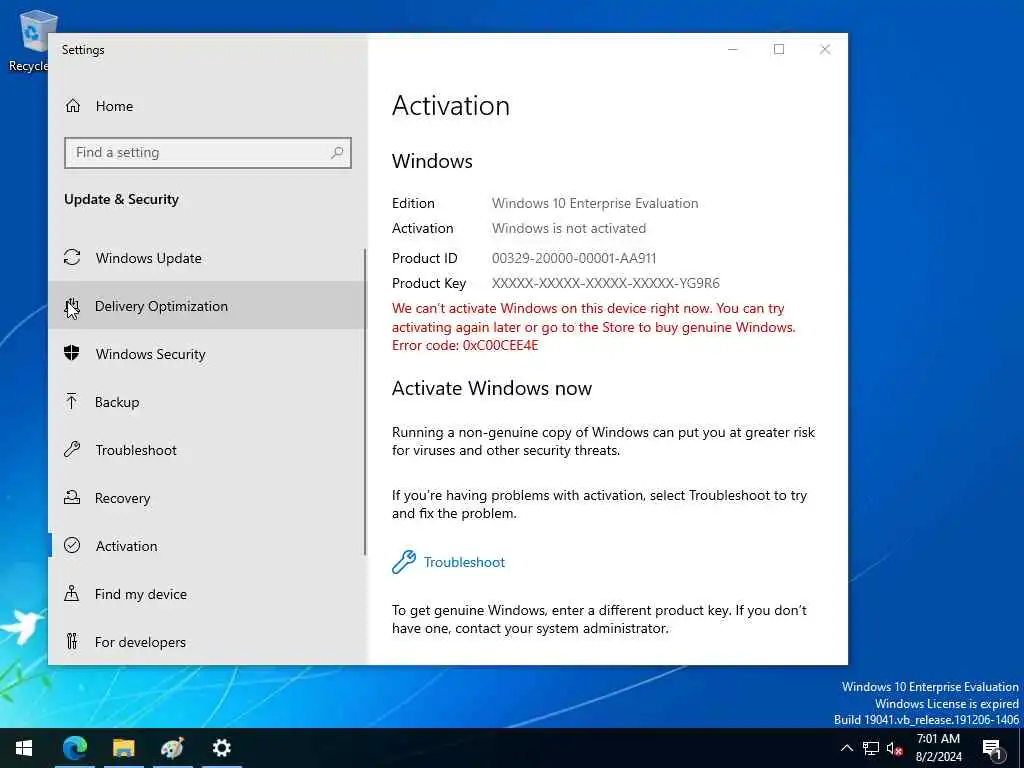
Task: Click the Backup upward arrow icon
Action: pyautogui.click(x=72, y=402)
